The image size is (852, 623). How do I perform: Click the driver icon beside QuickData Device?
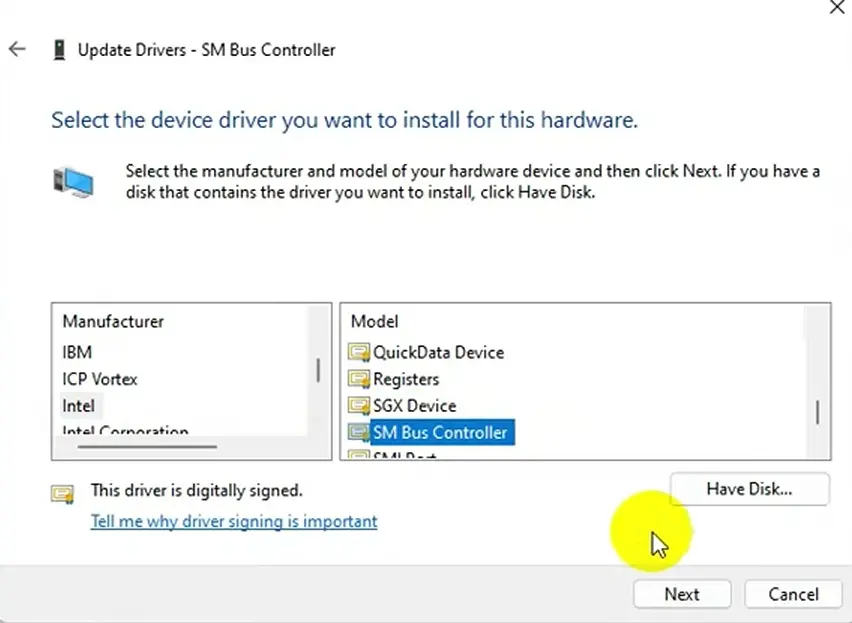[359, 352]
